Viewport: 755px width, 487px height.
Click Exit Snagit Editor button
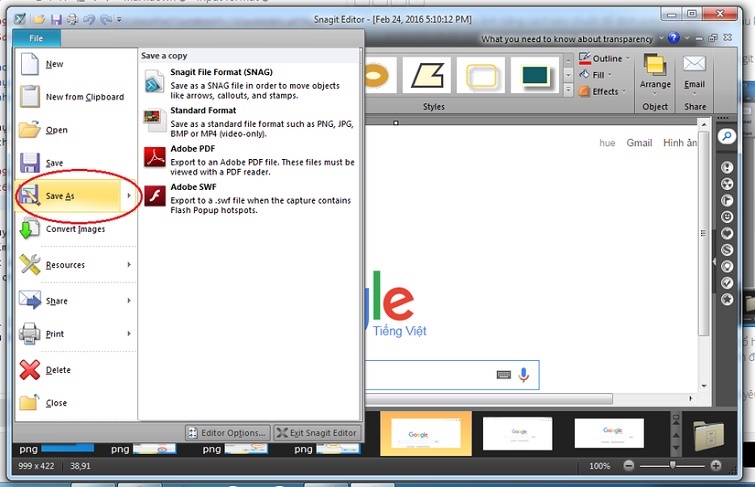click(317, 433)
